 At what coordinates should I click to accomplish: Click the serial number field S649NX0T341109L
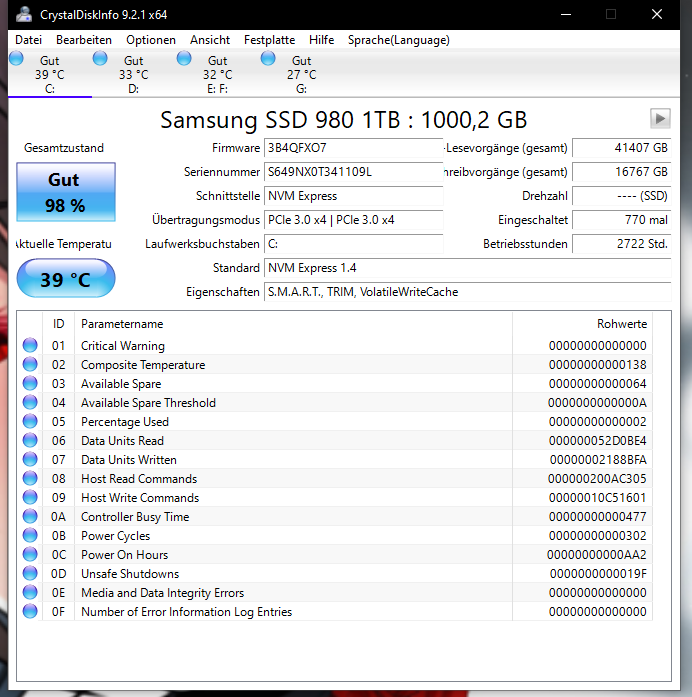point(354,172)
